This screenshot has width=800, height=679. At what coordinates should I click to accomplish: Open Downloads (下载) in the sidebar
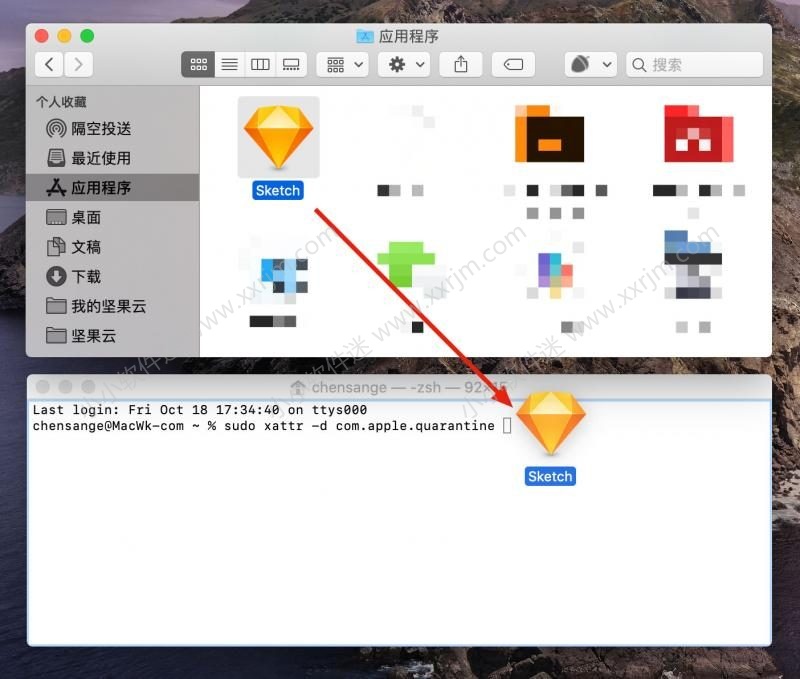click(86, 276)
